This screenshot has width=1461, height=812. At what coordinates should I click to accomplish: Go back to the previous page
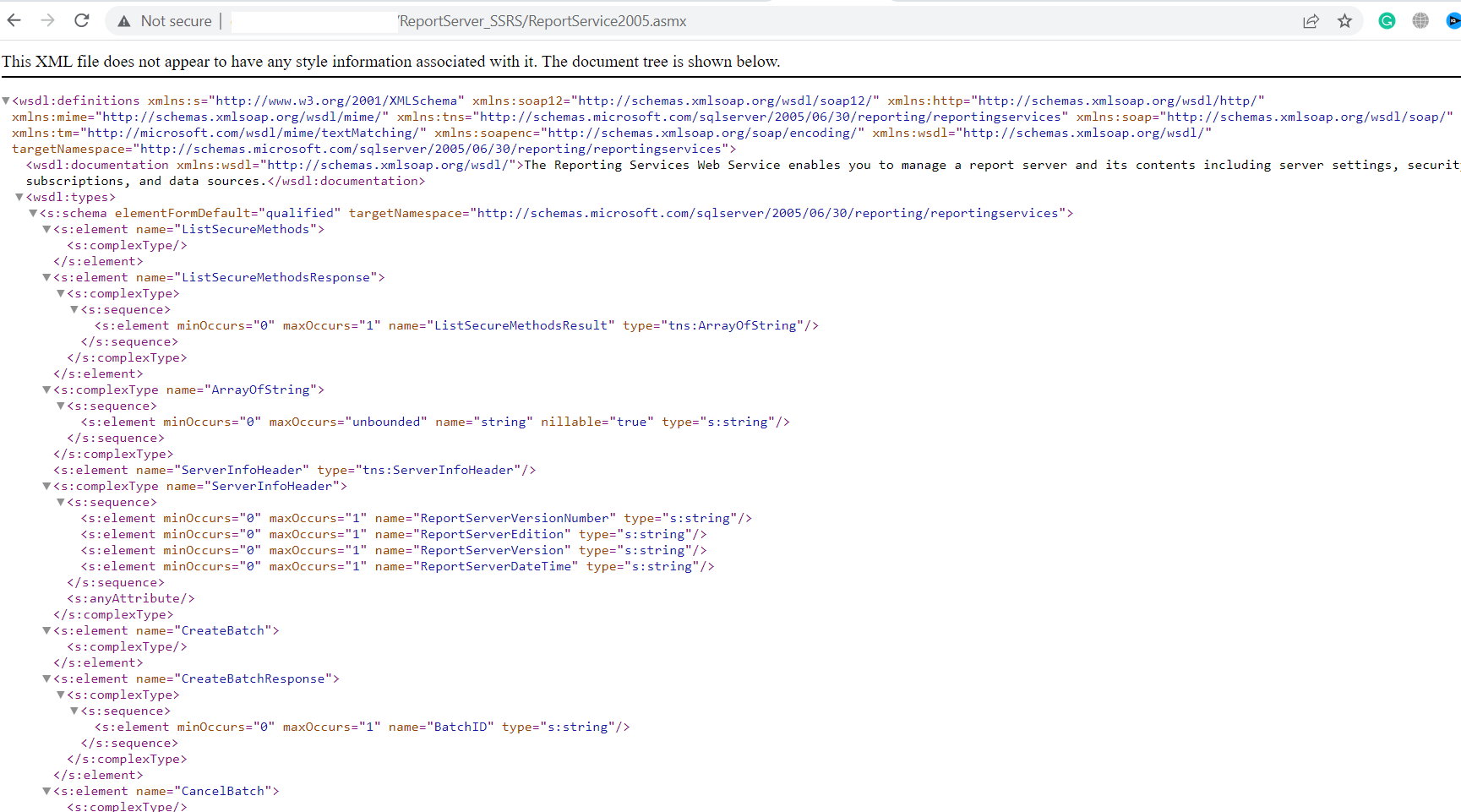pos(14,21)
